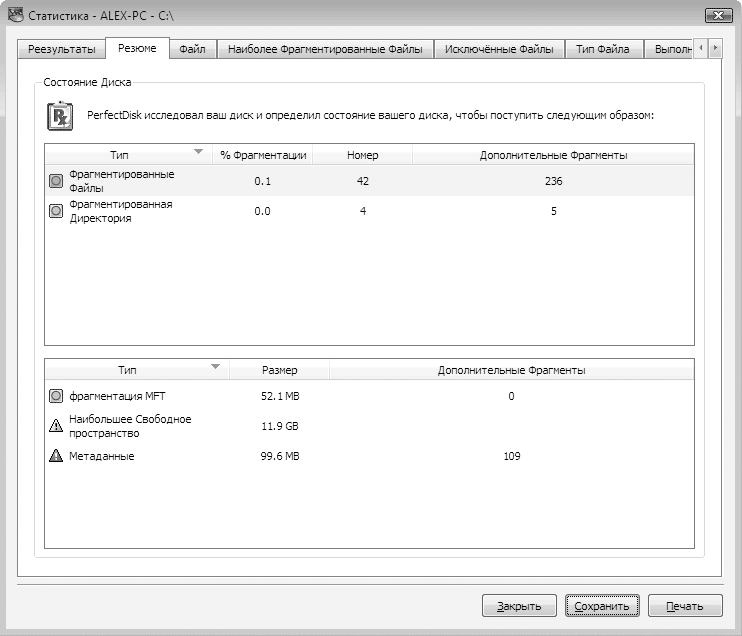Click the Размер column header
The image size is (742, 636).
coord(279,370)
